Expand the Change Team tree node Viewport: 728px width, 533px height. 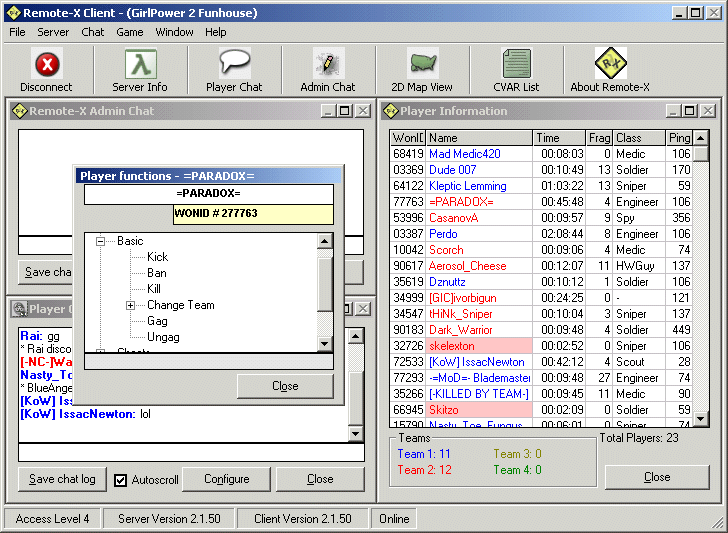(130, 305)
